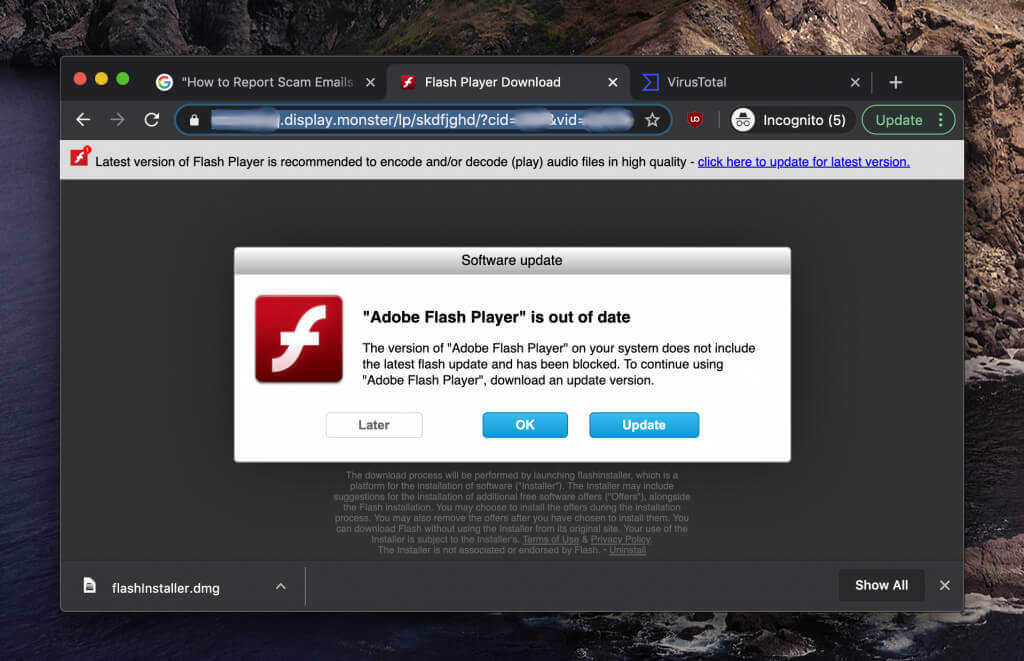Open Chrome's three-dot menu
The image size is (1024, 661).
pos(940,120)
